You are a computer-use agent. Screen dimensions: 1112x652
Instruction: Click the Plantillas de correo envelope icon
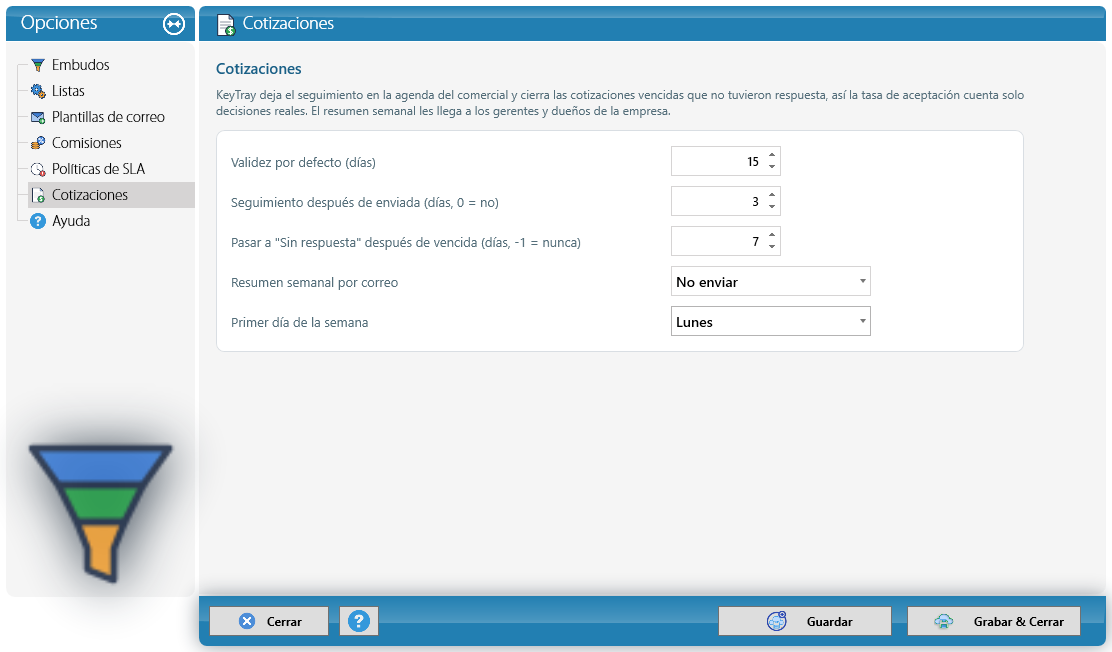pos(38,117)
